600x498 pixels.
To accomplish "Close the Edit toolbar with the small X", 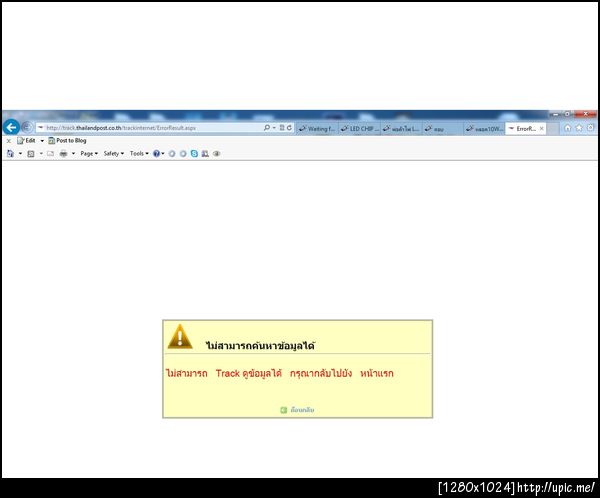I will pos(8,141).
